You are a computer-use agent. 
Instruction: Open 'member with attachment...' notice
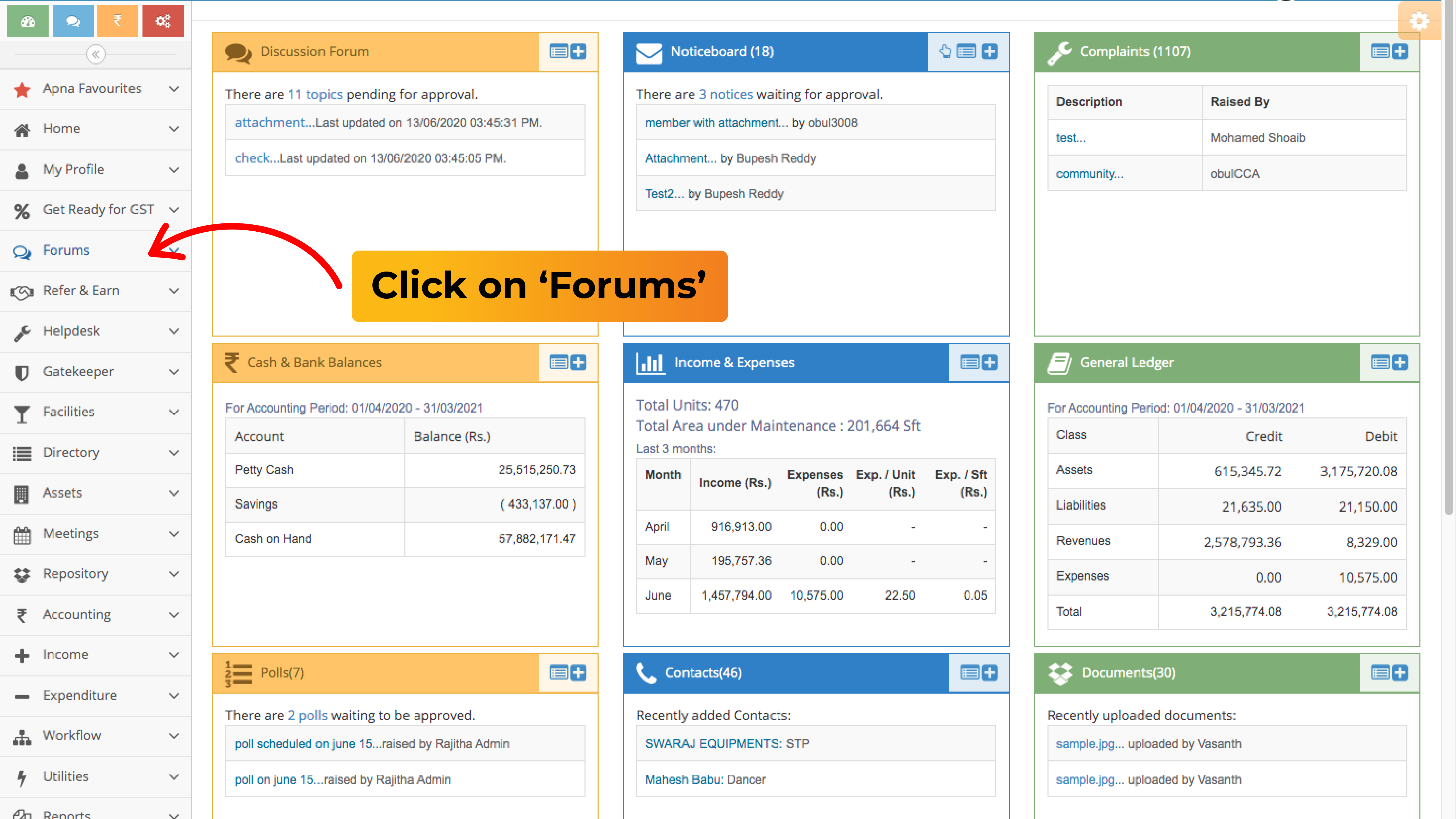pyautogui.click(x=716, y=123)
